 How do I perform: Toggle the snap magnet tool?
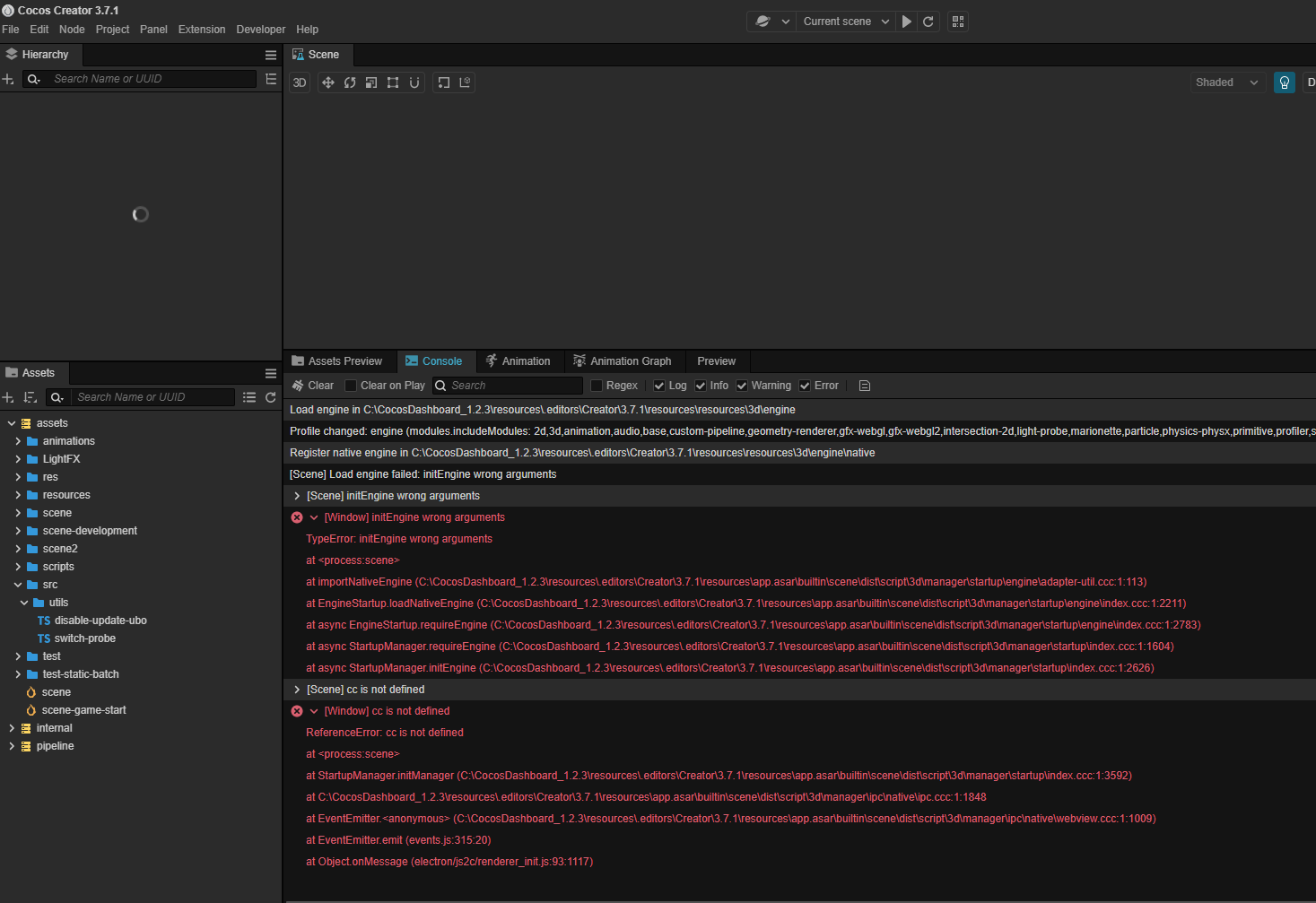[414, 82]
